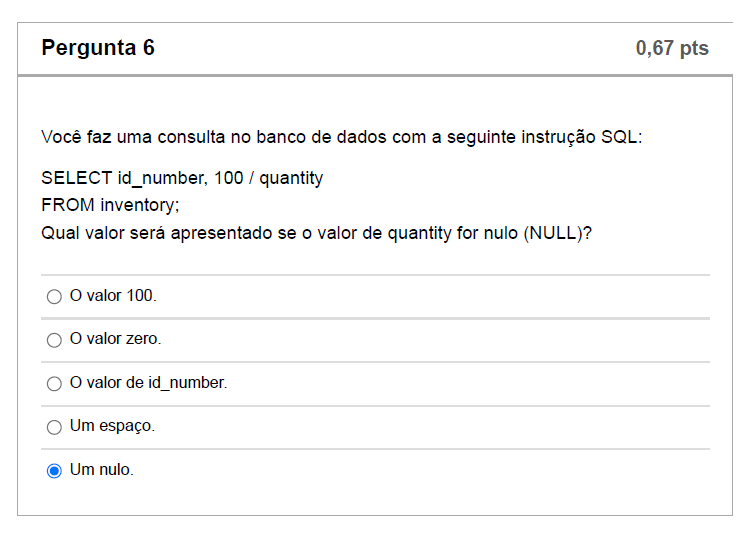Click "quantity" in the SELECT line

291,178
